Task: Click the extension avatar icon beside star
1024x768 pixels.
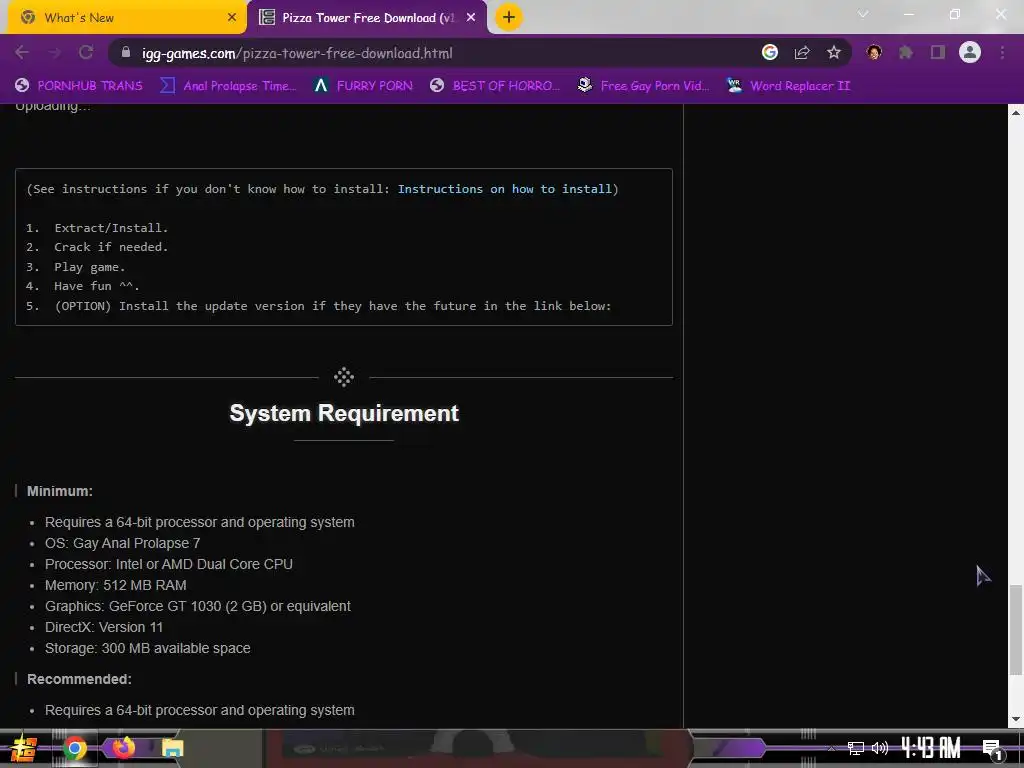Action: point(874,53)
